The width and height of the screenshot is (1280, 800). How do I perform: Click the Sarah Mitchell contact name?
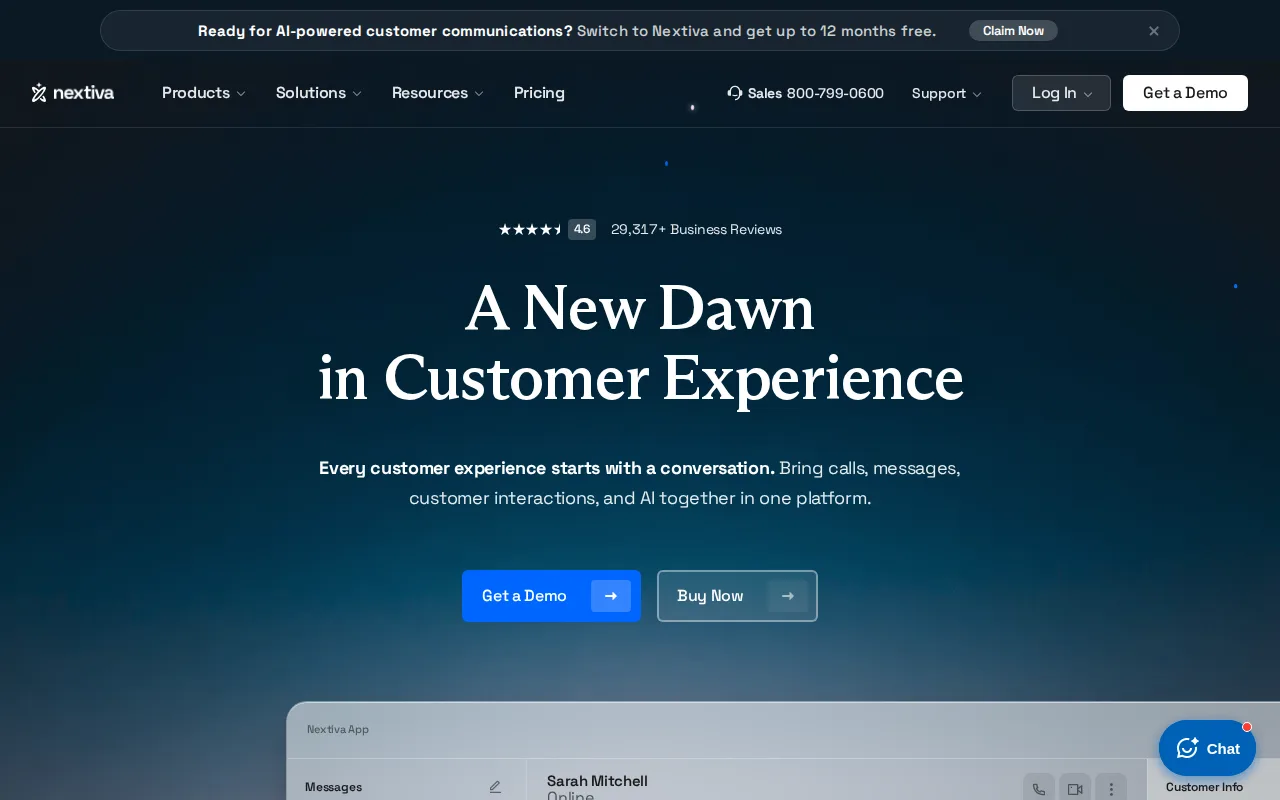(597, 781)
